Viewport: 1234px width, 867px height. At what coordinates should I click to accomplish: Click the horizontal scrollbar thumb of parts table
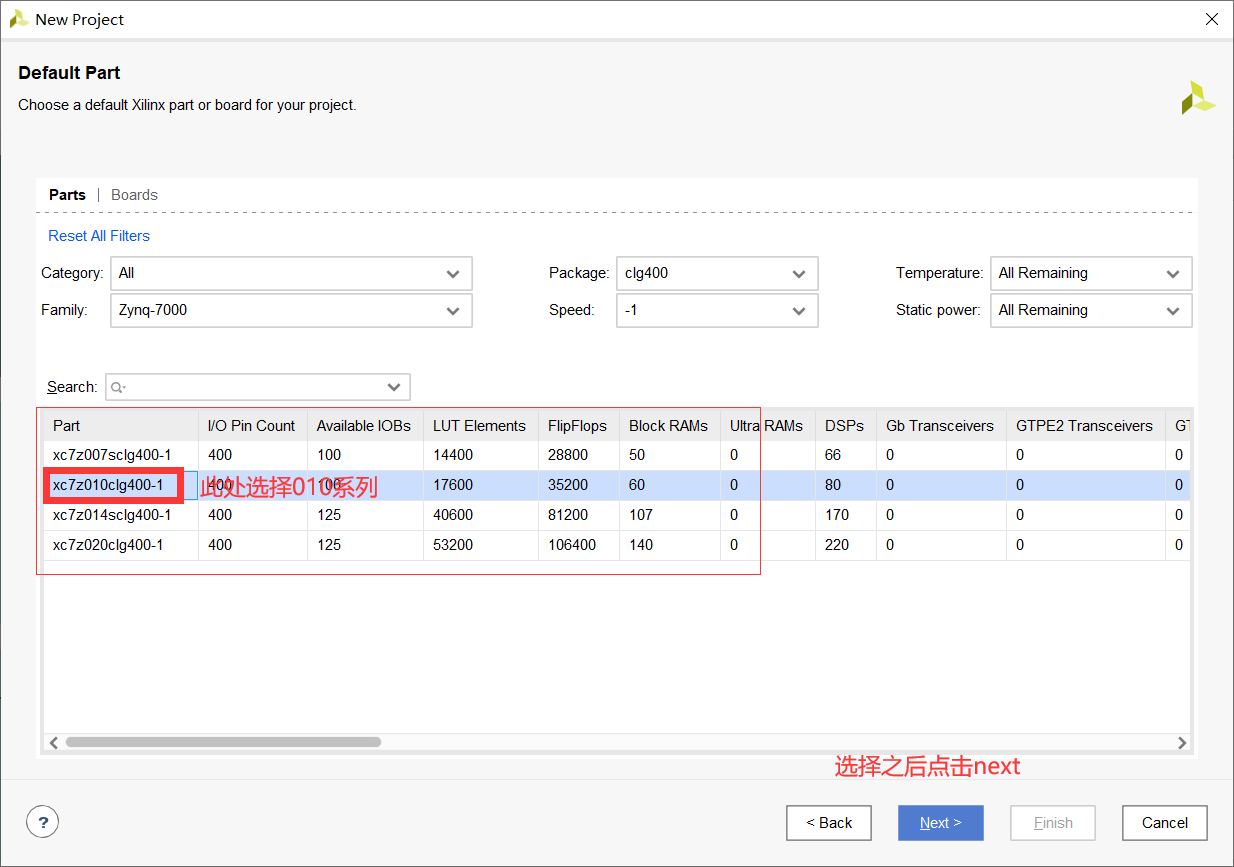tap(223, 743)
